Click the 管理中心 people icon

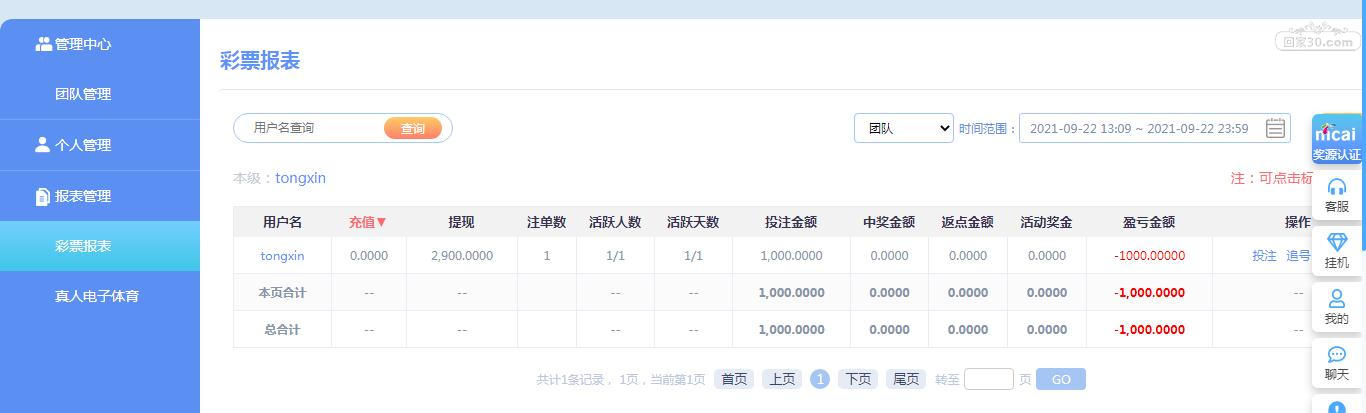[43, 44]
